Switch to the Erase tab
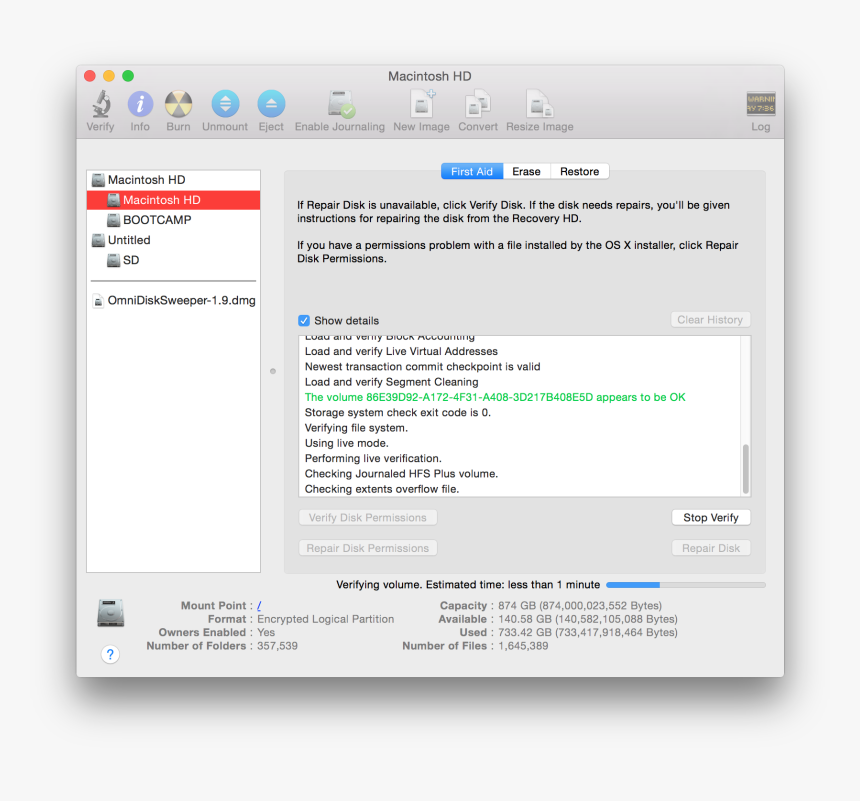Viewport: 860px width, 801px height. (x=527, y=171)
